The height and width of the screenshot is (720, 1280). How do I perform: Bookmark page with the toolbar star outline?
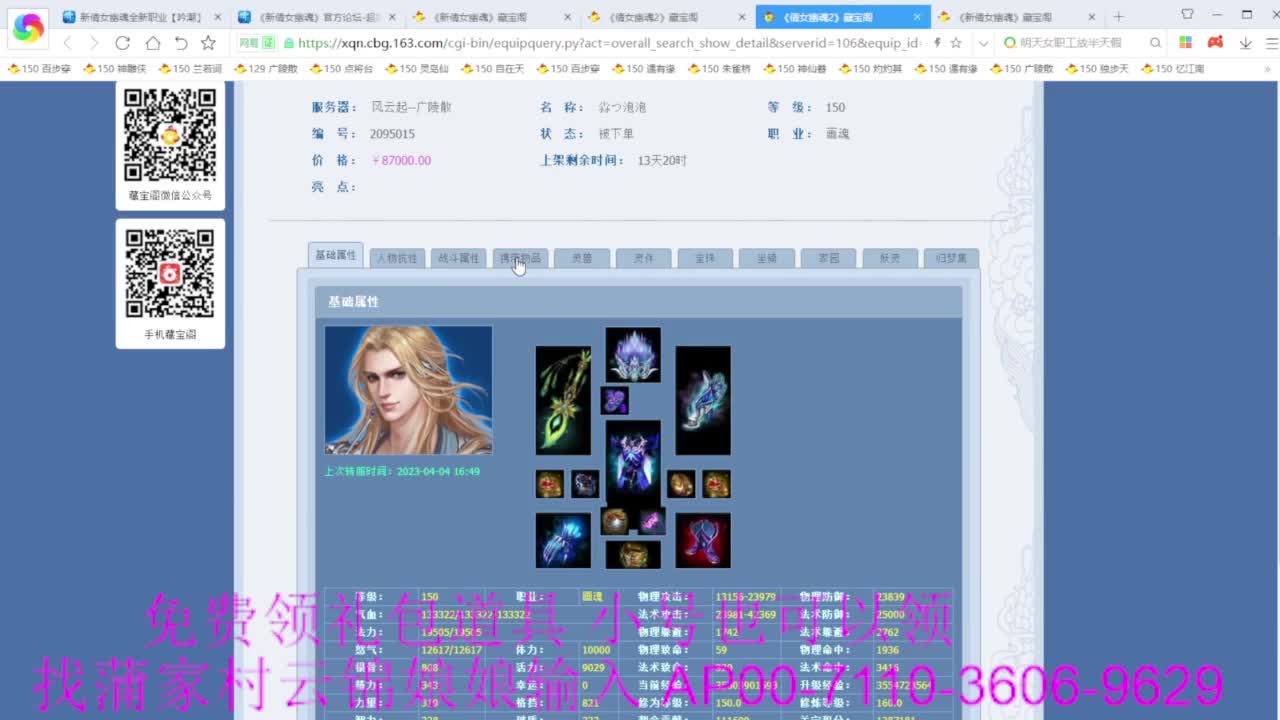pyautogui.click(x=208, y=43)
